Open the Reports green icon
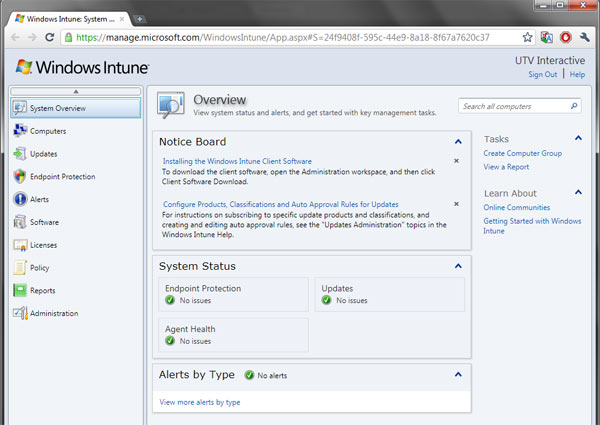 [20, 290]
